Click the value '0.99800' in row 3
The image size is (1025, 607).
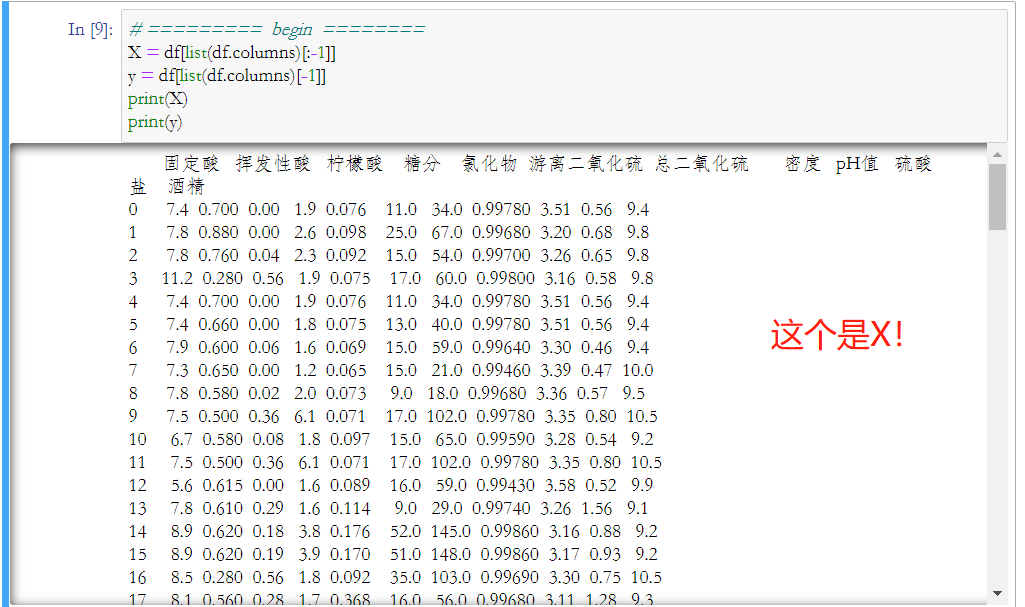505,278
